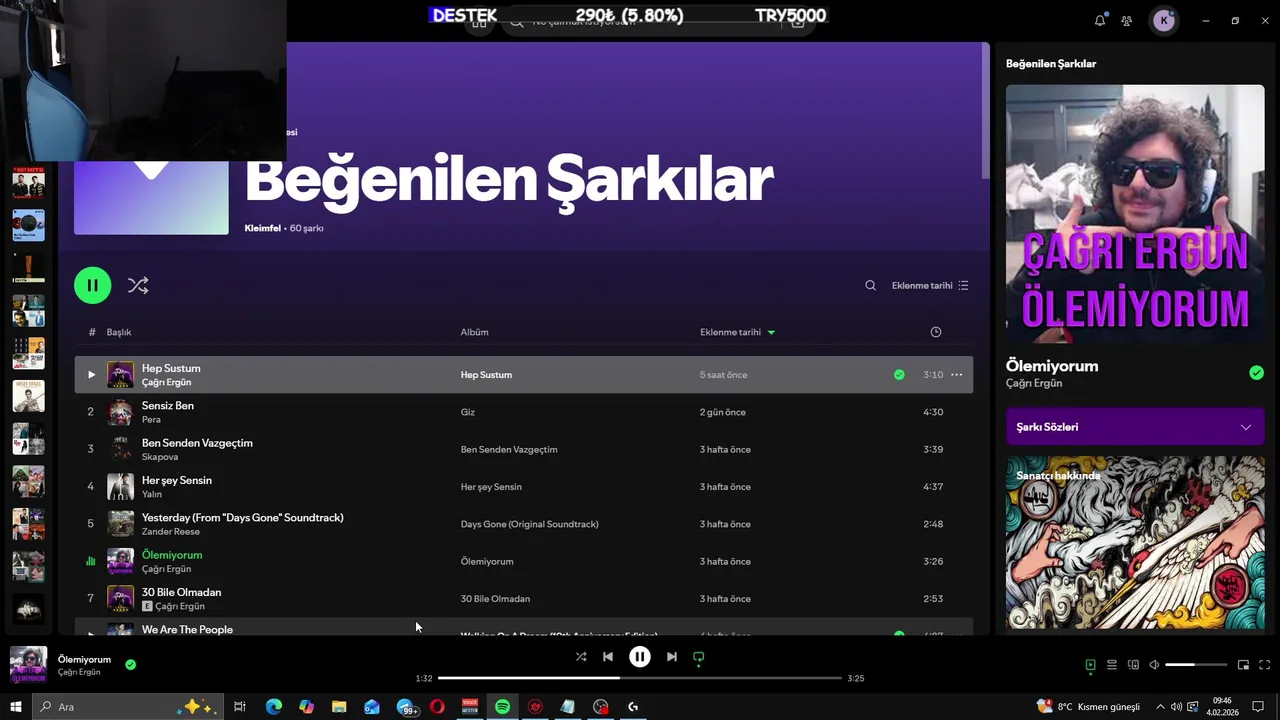Toggle the liked checkmark in now playing panel
Image resolution: width=1280 pixels, height=720 pixels.
click(1256, 373)
